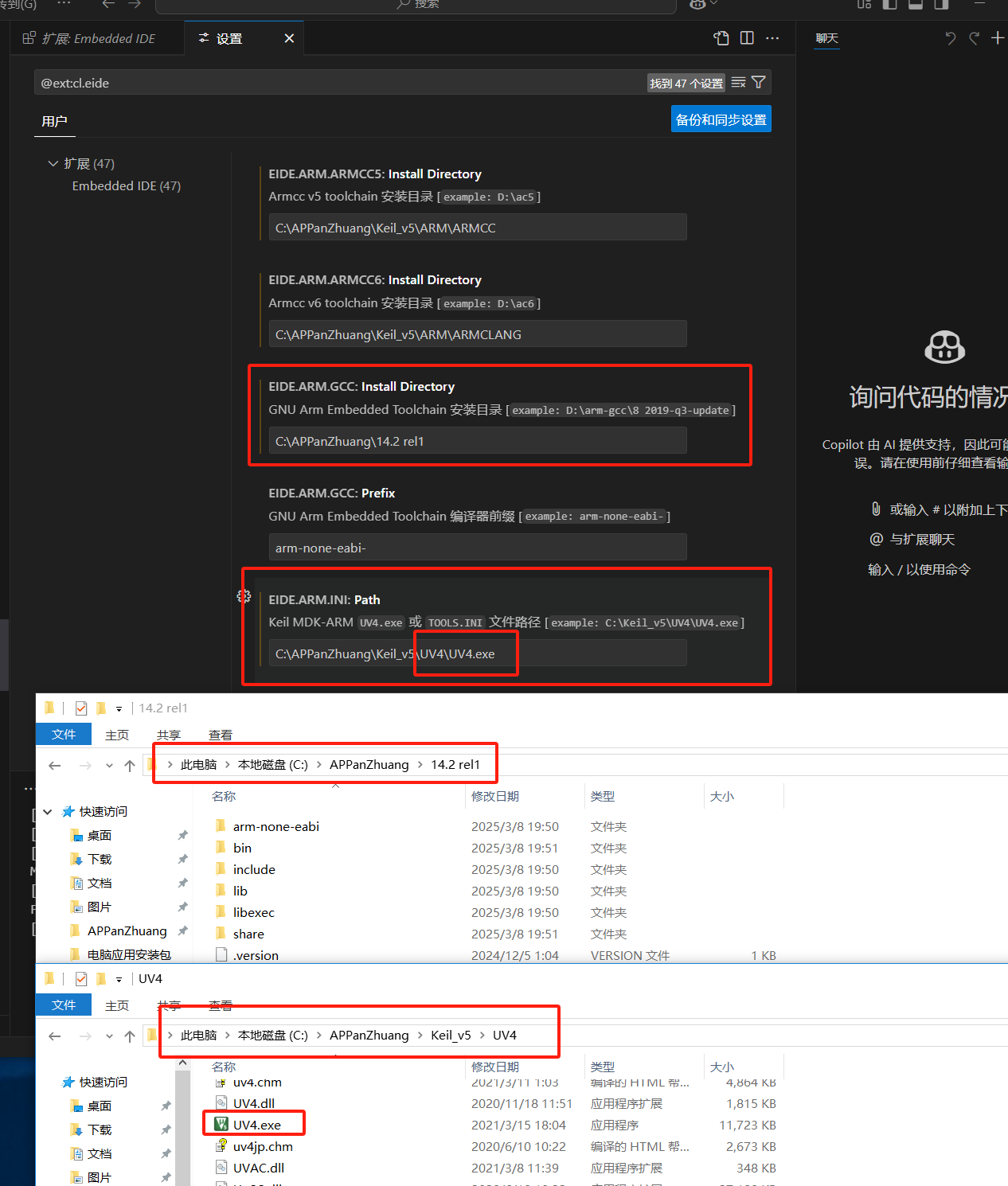Open recent locations dropdown in UV4 window
This screenshot has height=1186, width=1008.
[109, 1036]
